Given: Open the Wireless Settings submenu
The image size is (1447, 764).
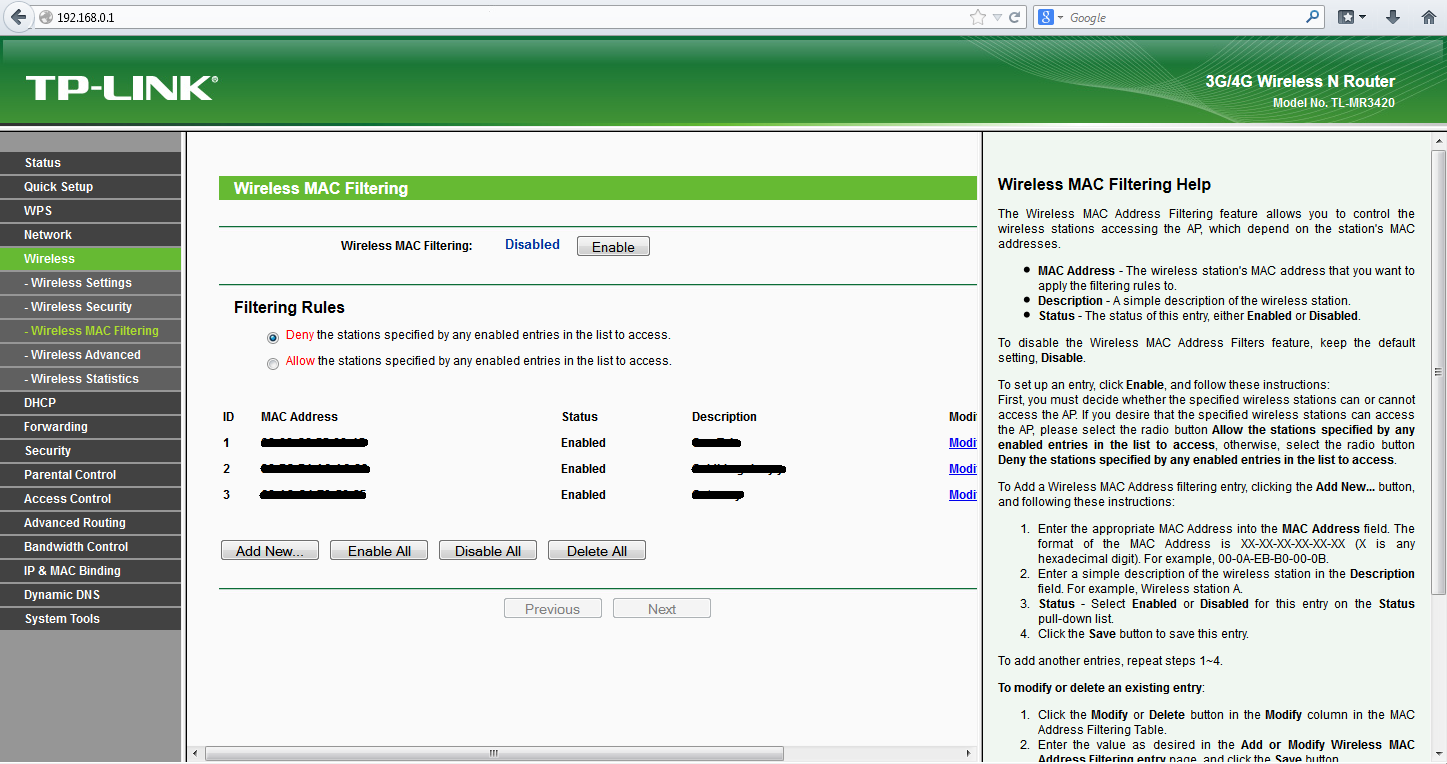Looking at the screenshot, I should coord(91,283).
